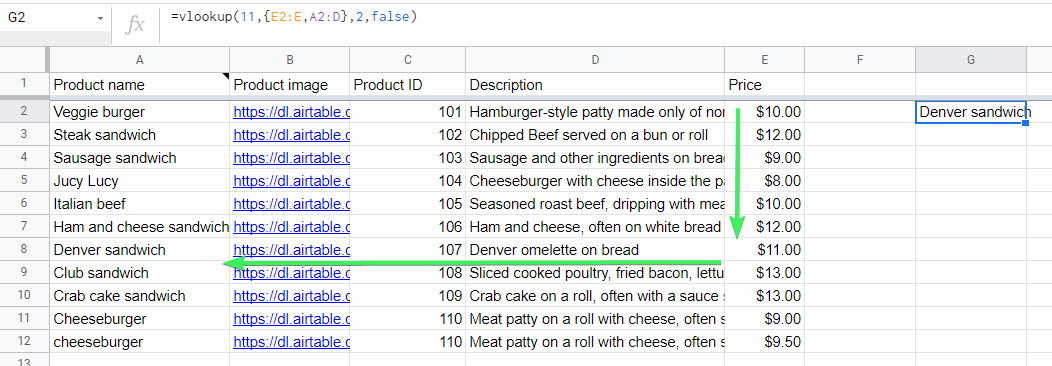Select column D header
1052x366 pixels.
click(595, 60)
